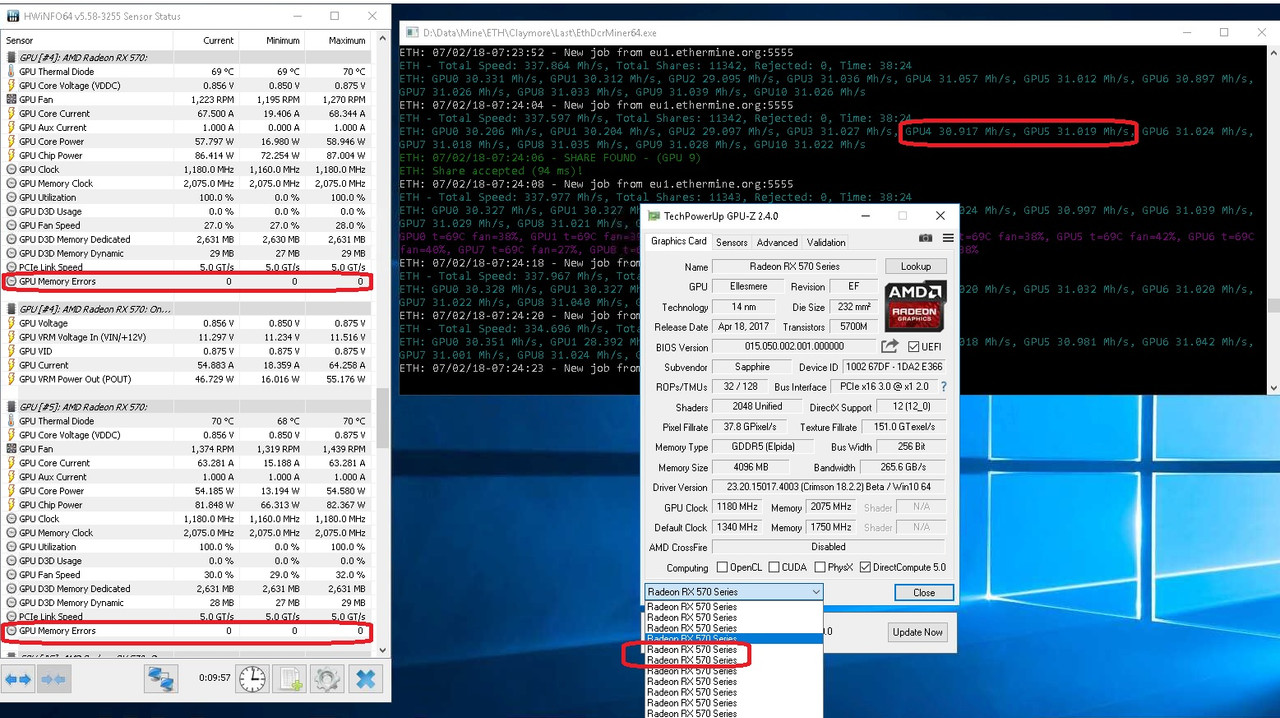Open HWiNFO sensor settings gear

pyautogui.click(x=326, y=679)
